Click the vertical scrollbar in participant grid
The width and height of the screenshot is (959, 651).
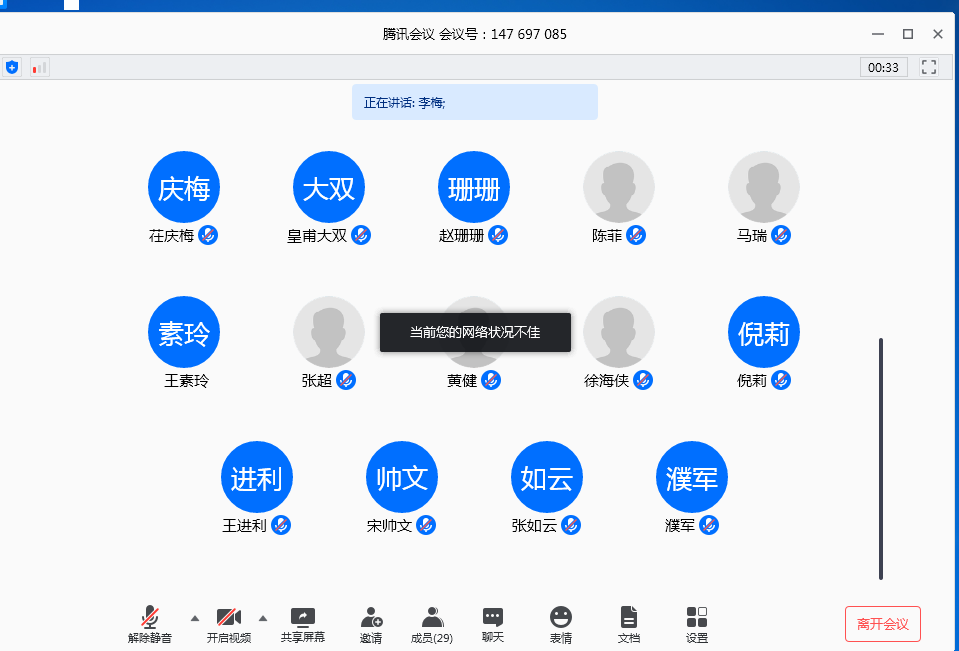(881, 458)
